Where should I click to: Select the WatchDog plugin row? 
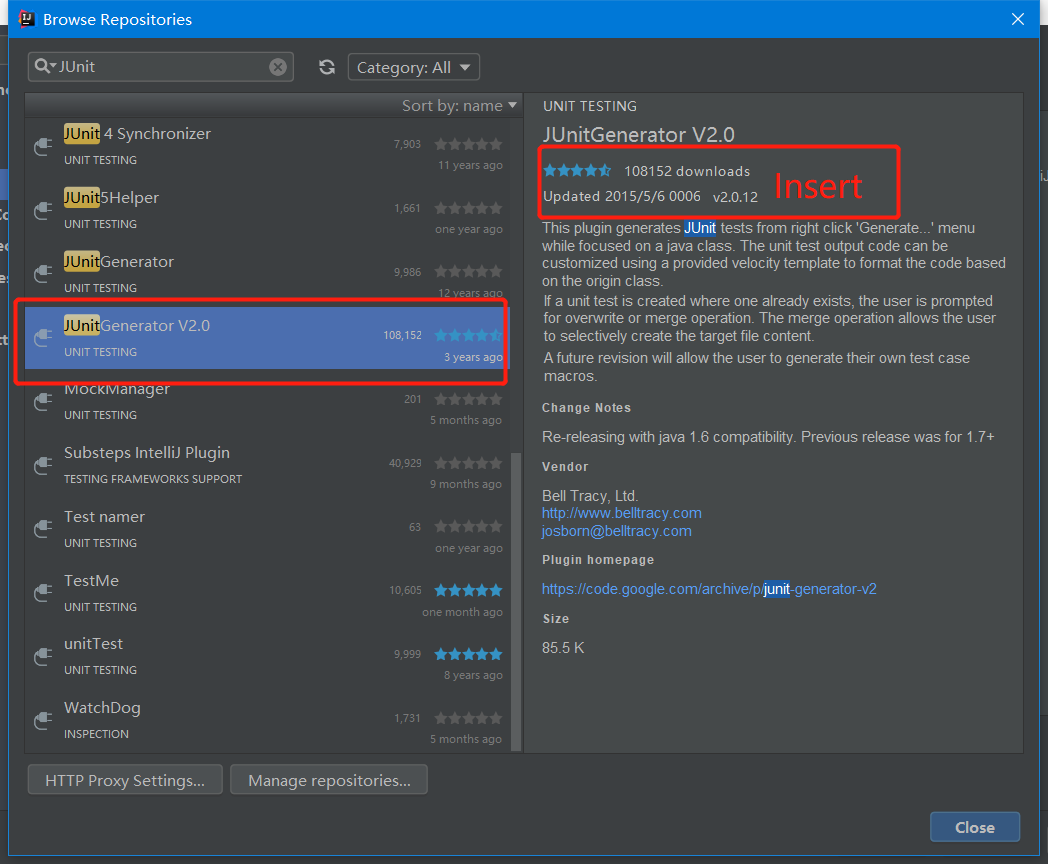[x=267, y=720]
